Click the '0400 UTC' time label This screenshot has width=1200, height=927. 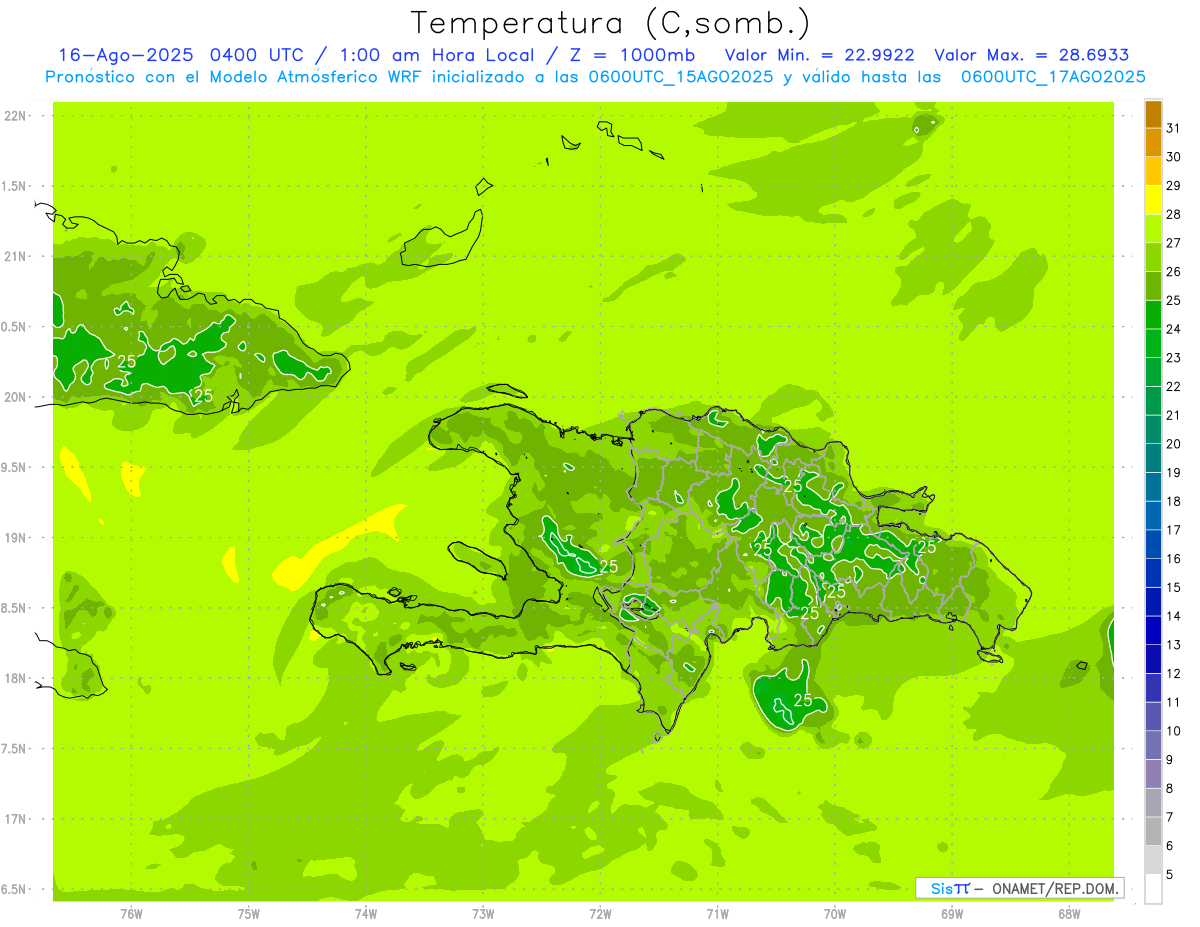click(257, 55)
